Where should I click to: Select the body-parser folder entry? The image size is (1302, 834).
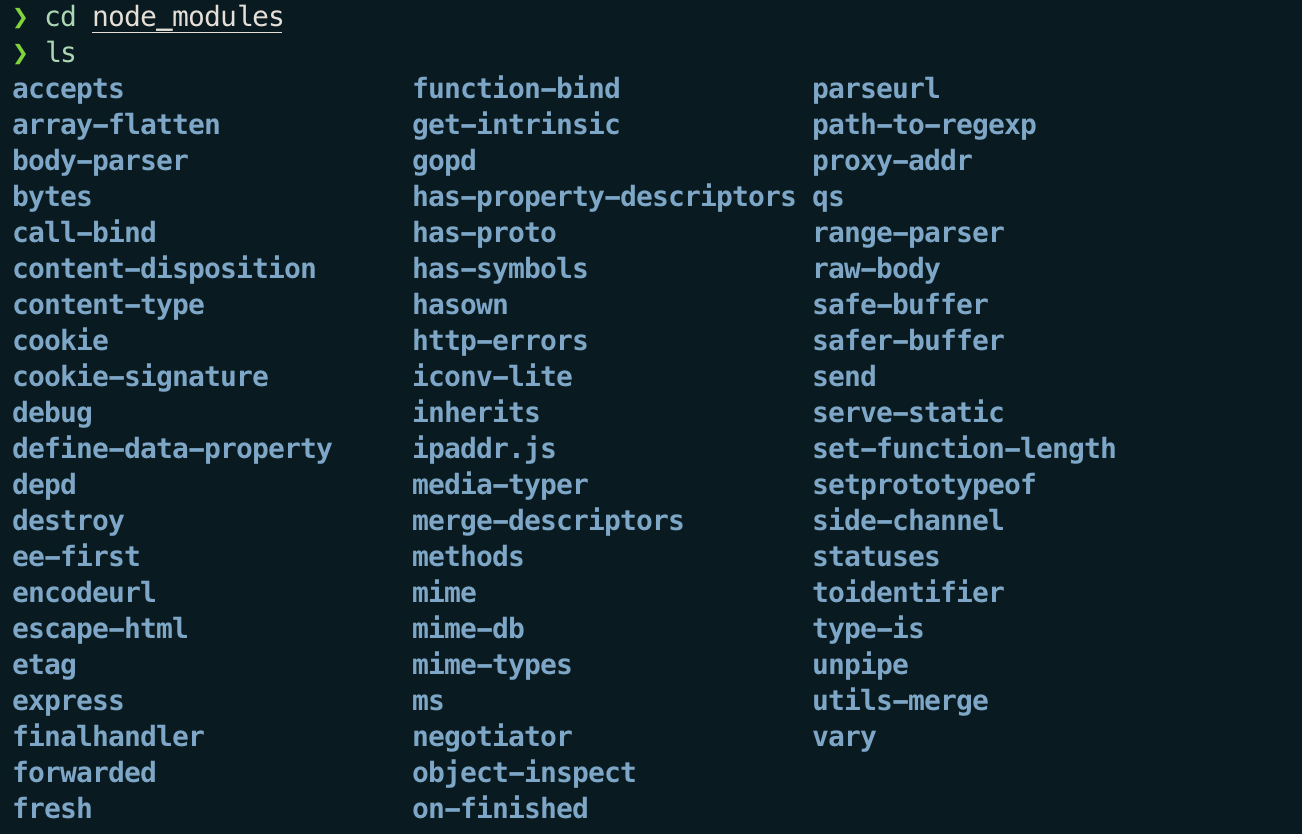(x=100, y=161)
